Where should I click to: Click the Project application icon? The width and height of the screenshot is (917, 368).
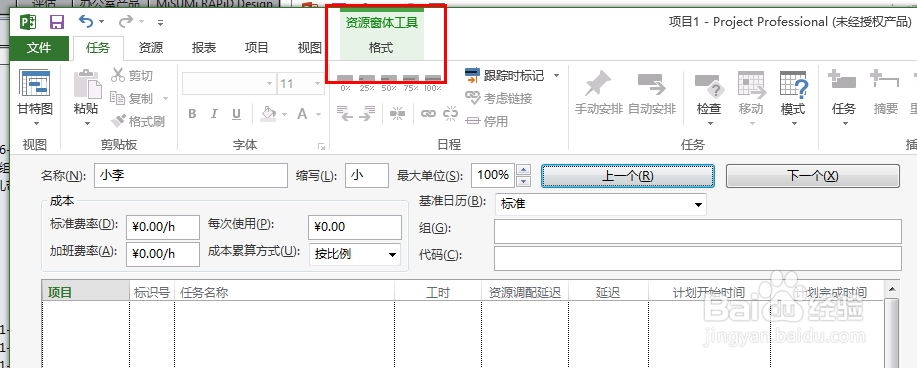click(x=29, y=22)
